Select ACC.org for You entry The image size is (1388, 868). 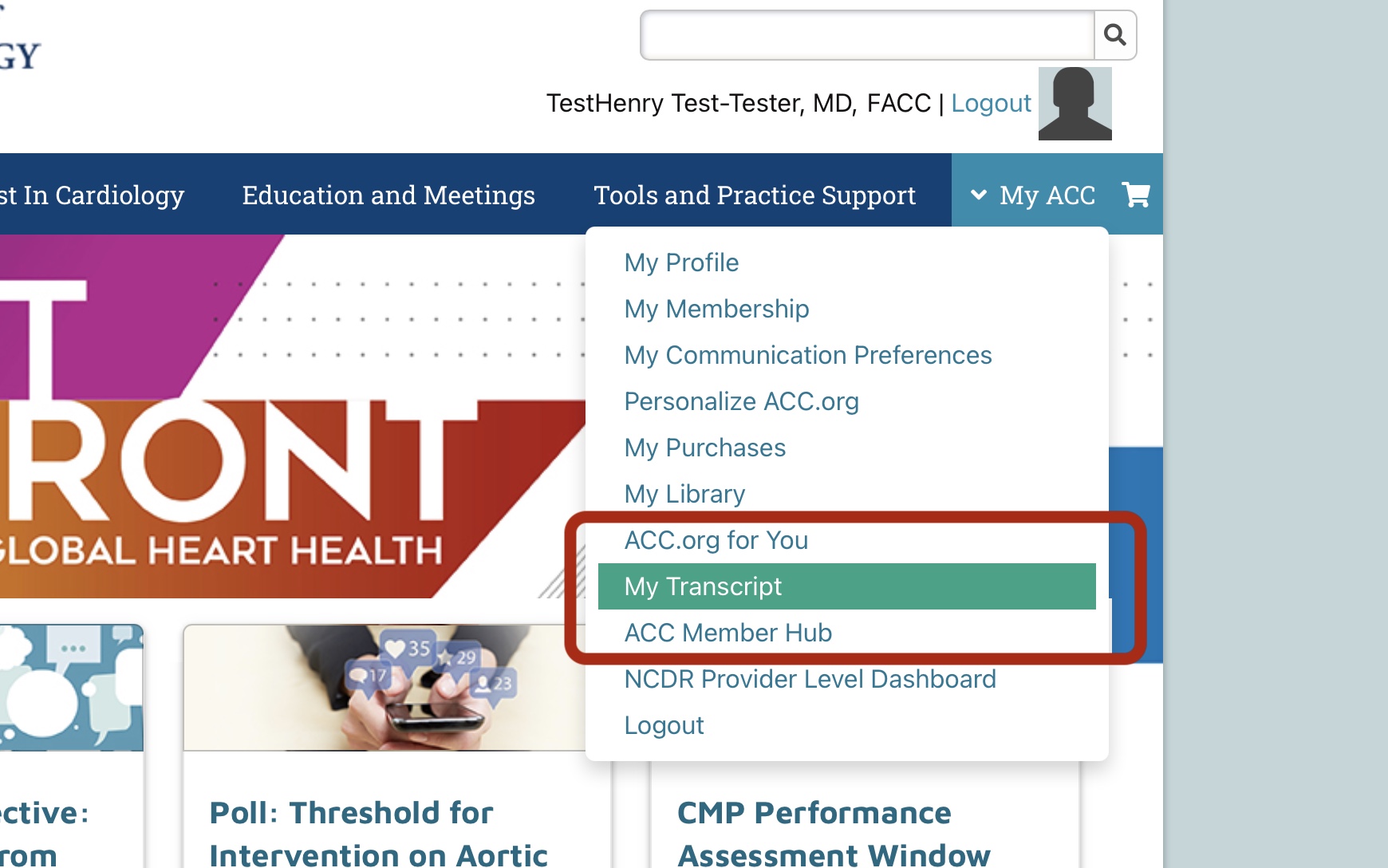click(x=716, y=540)
